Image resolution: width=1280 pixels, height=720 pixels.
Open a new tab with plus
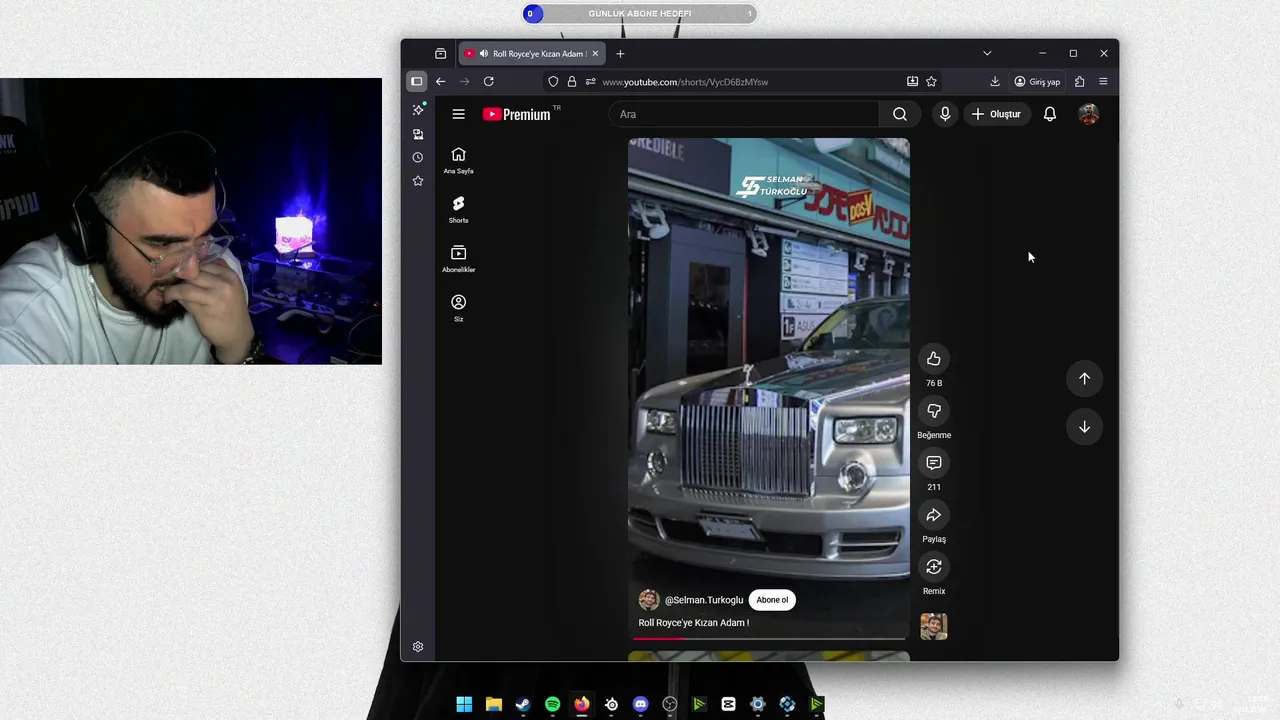pyautogui.click(x=620, y=53)
